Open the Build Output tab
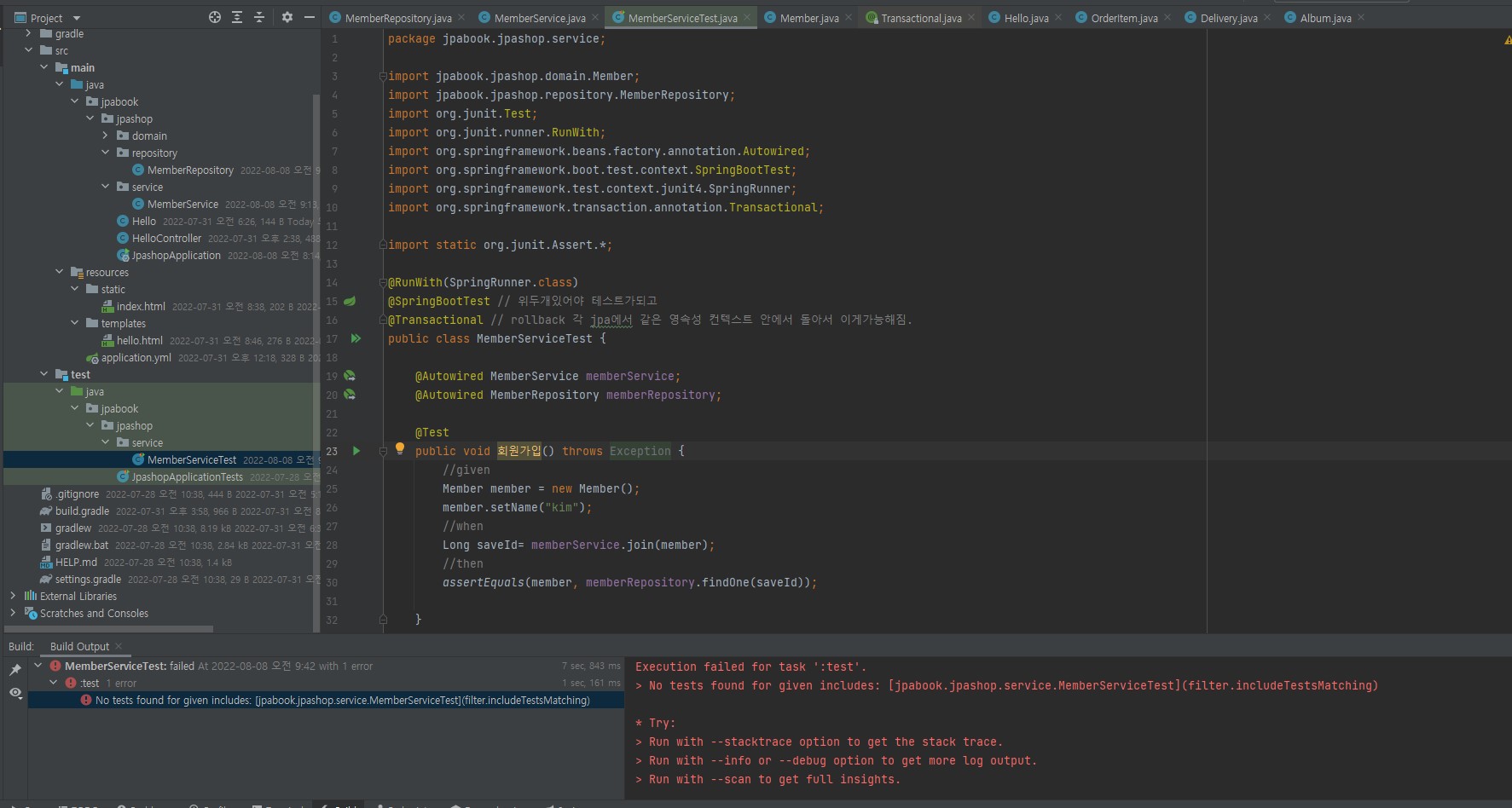This screenshot has height=808, width=1512. [79, 646]
